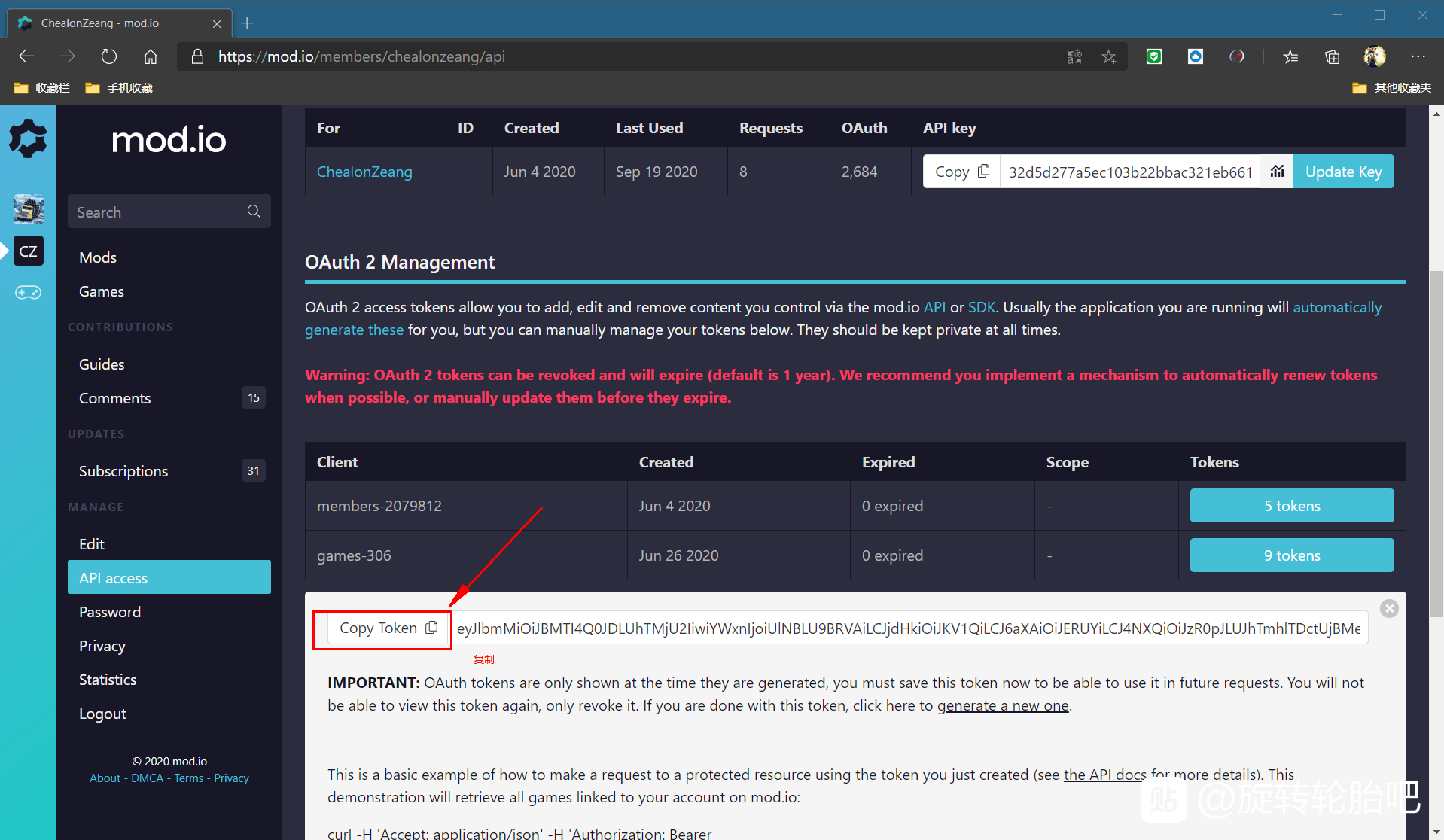Open the Password menu item
The height and width of the screenshot is (840, 1444).
tap(110, 612)
